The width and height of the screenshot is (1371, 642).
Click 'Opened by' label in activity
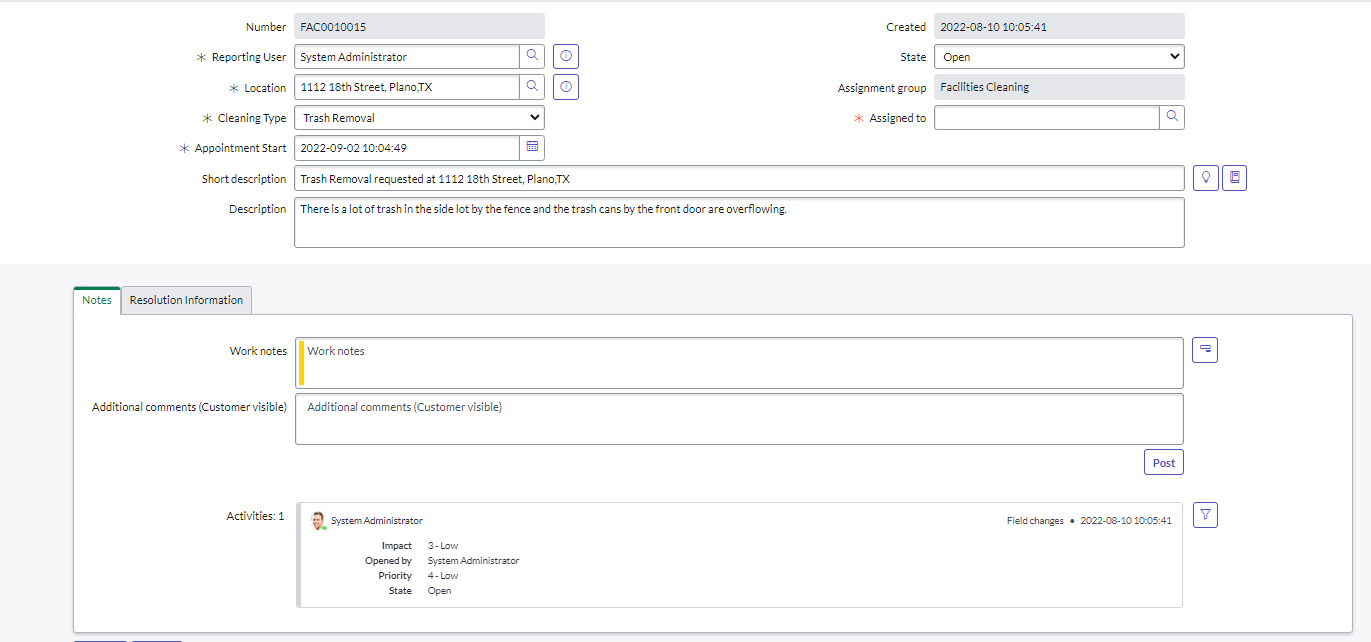coord(388,561)
